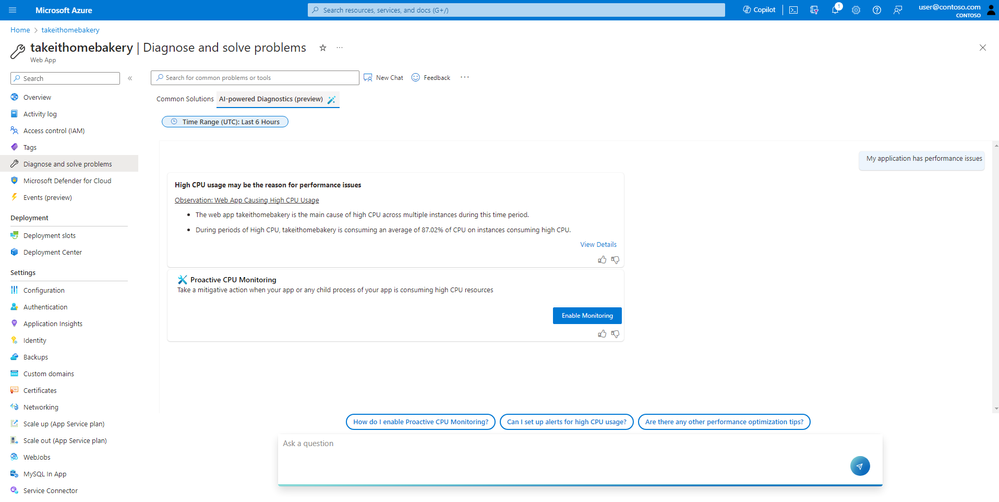The image size is (999, 502).
Task: Click the Application Insights bulb icon
Action: (14, 324)
